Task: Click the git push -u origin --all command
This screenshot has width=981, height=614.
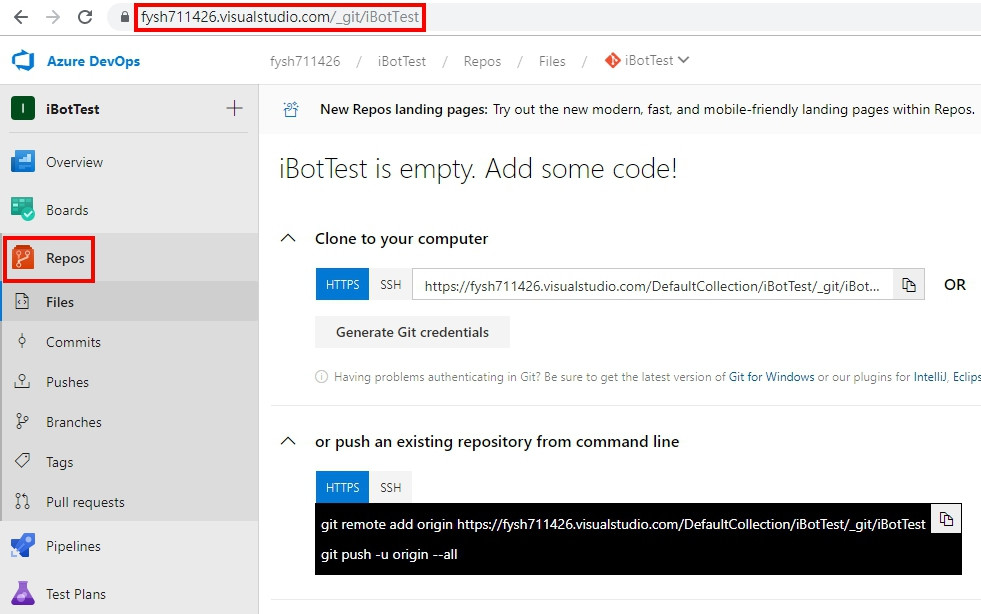Action: click(389, 555)
